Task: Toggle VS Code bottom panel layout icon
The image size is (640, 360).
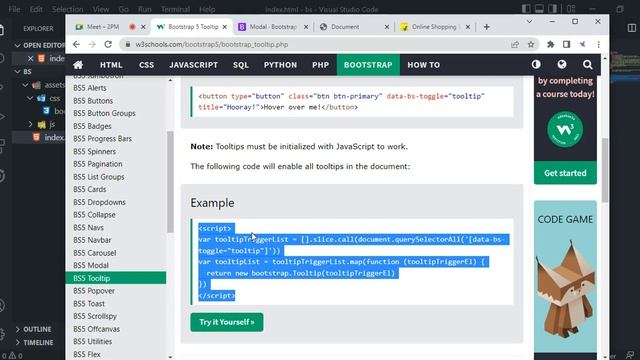Action: [539, 9]
